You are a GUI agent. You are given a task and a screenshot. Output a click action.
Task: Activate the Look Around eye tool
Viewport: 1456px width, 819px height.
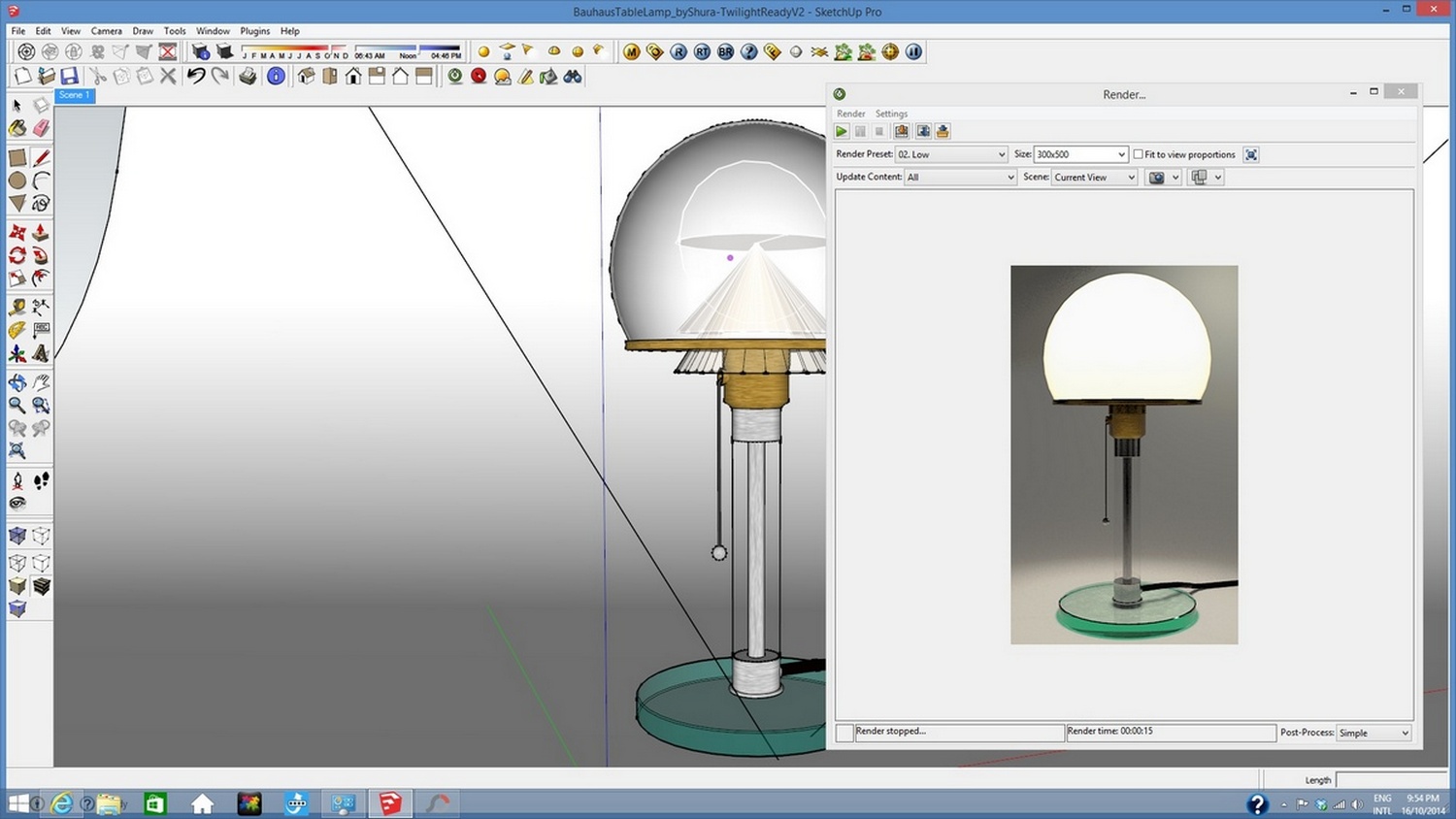click(x=17, y=503)
